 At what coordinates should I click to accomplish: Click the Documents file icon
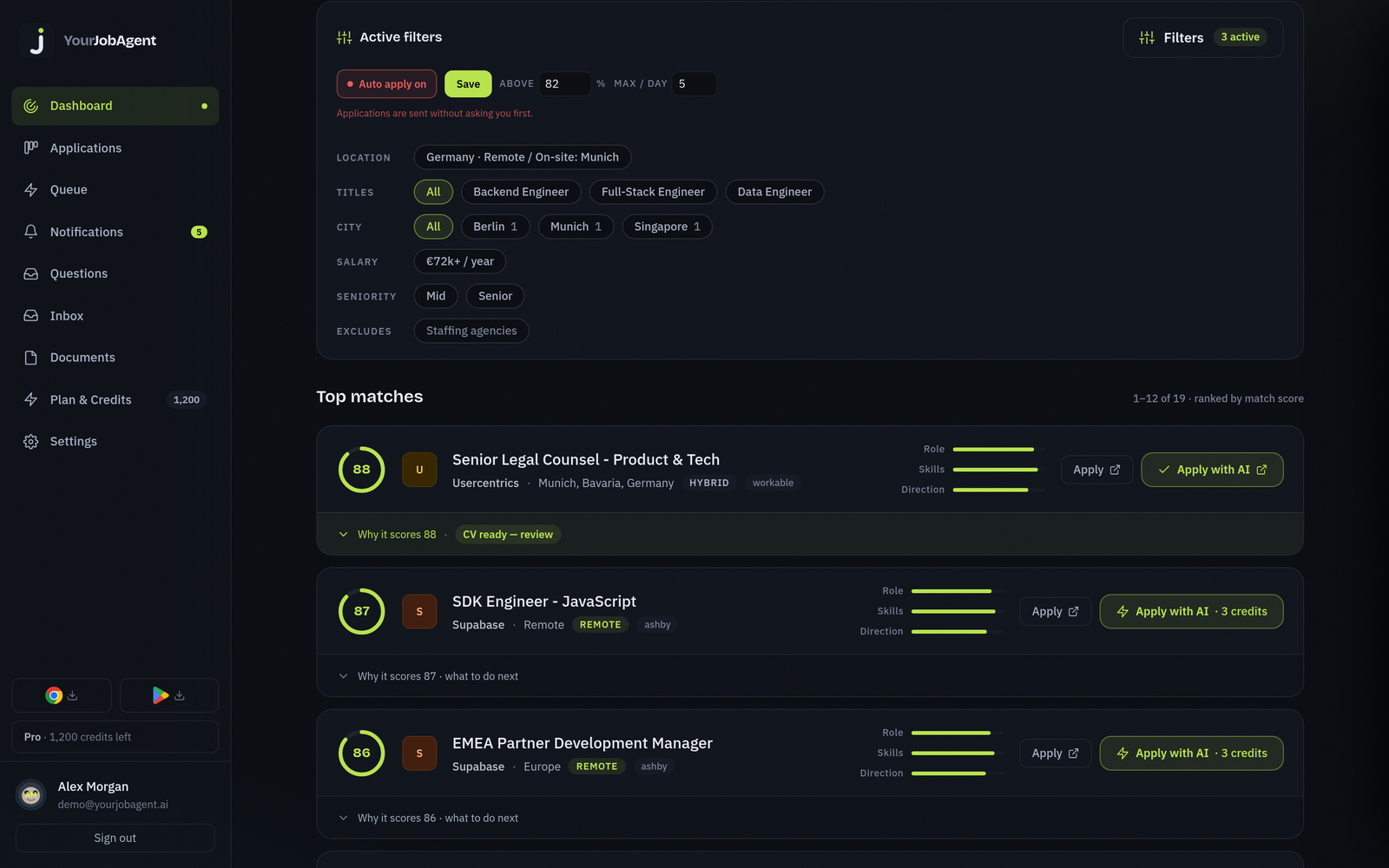coord(31,358)
